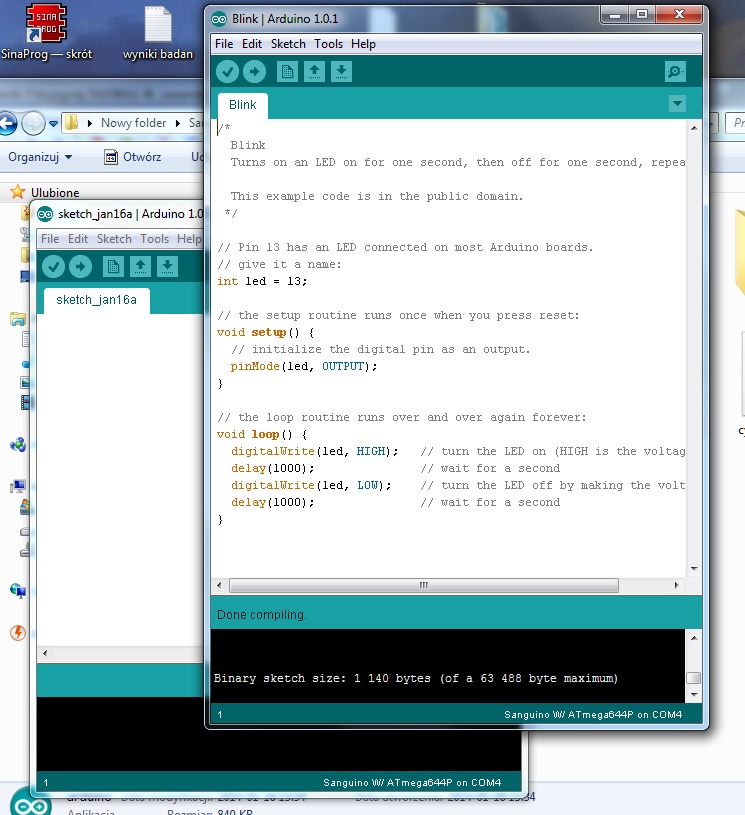Screen dimensions: 745x815
Task: Click Explorer forward navigation arrow
Action: [33, 124]
